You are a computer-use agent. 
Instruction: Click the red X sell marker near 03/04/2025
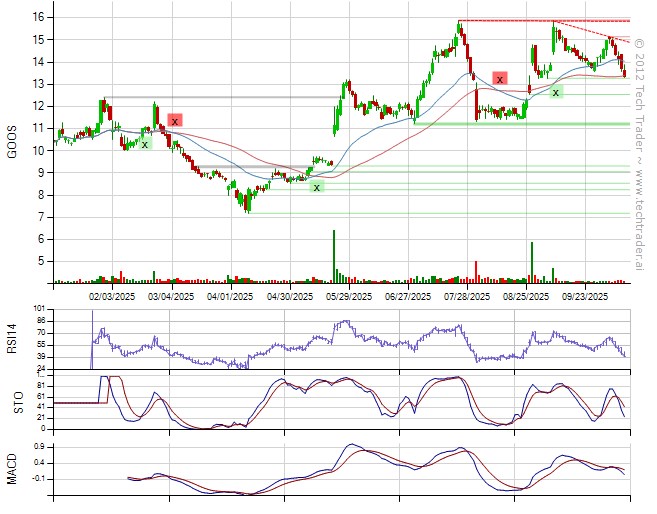click(175, 120)
